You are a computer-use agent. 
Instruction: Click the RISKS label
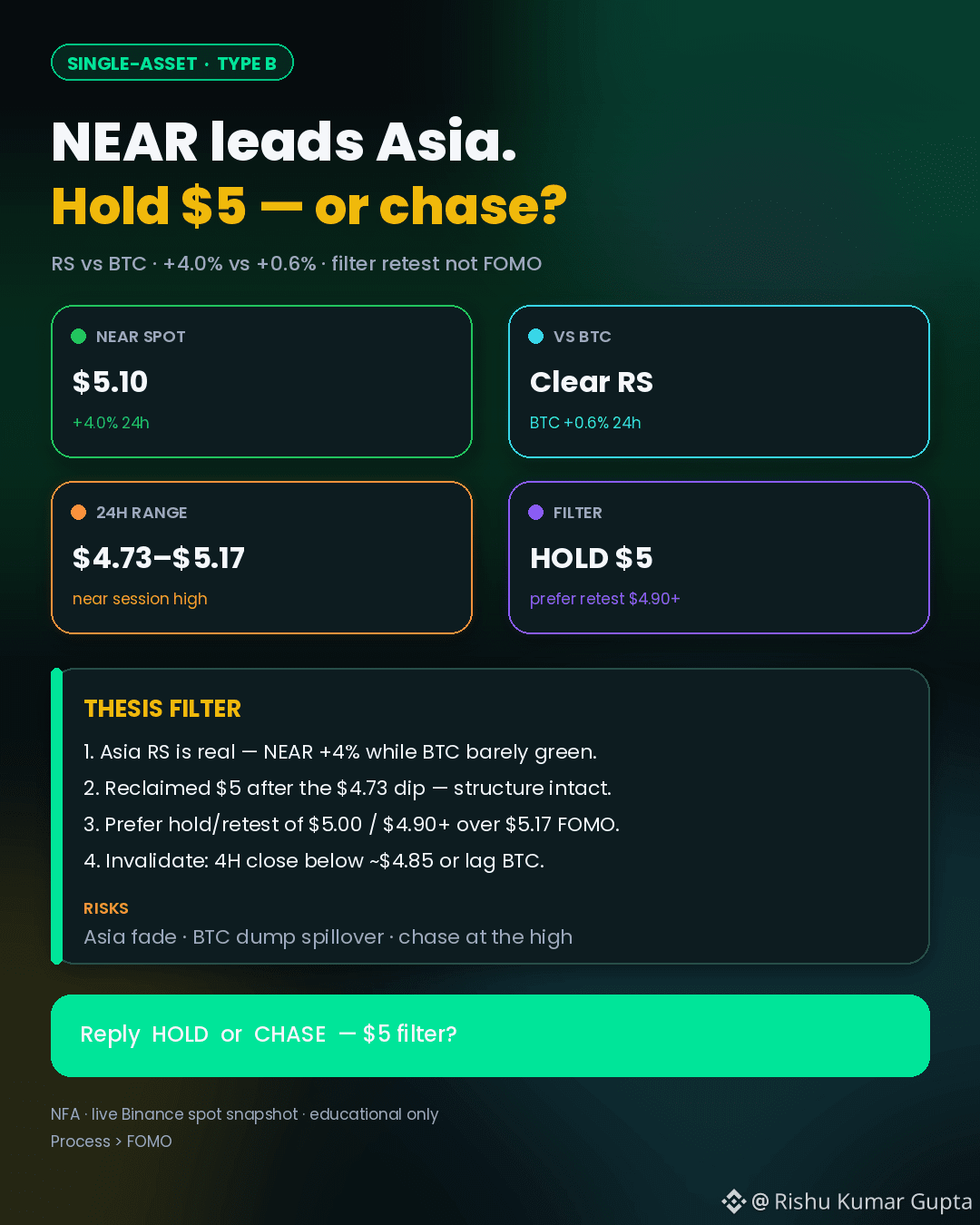(x=106, y=908)
